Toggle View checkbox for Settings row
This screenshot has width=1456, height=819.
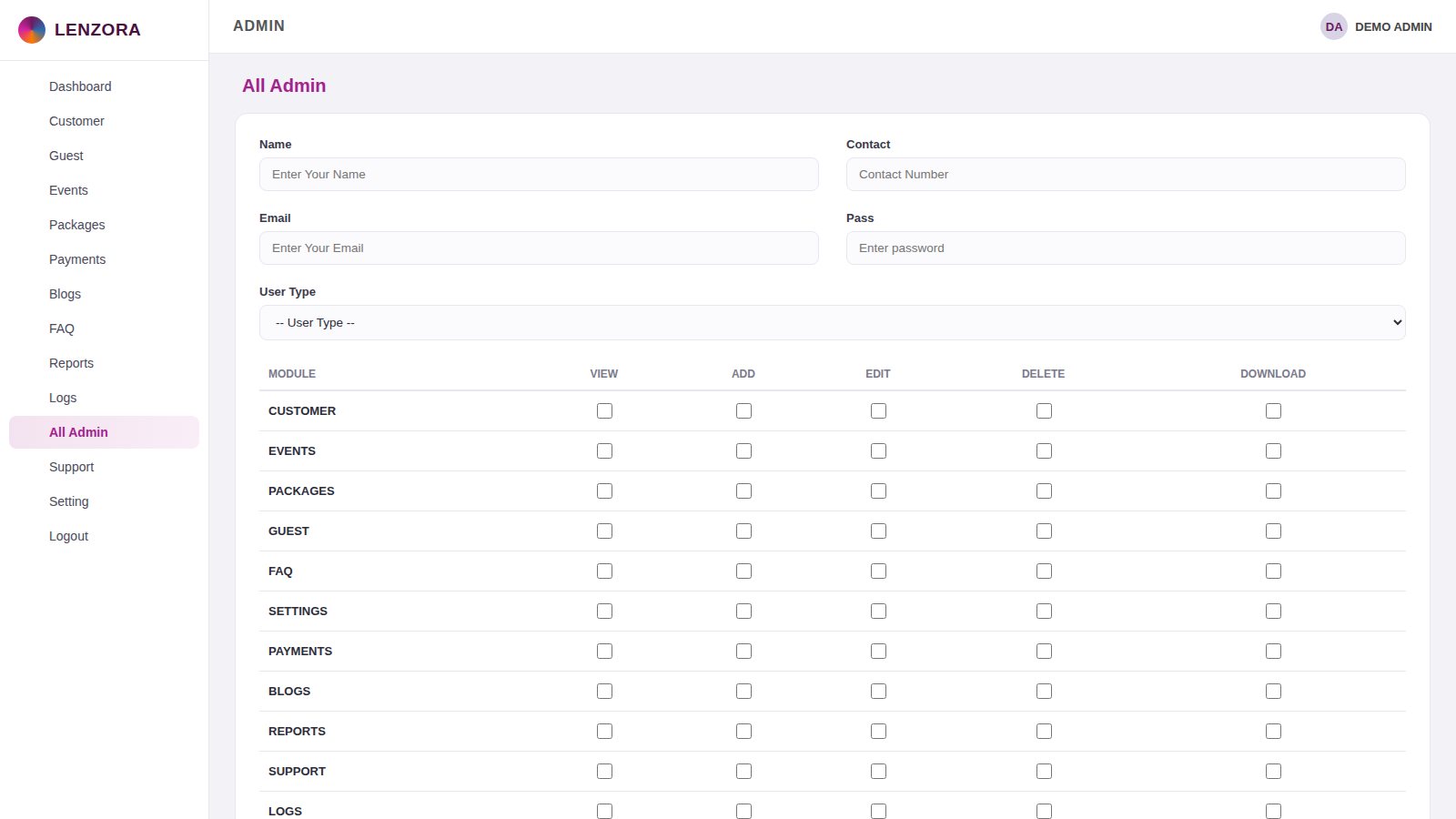coord(604,612)
